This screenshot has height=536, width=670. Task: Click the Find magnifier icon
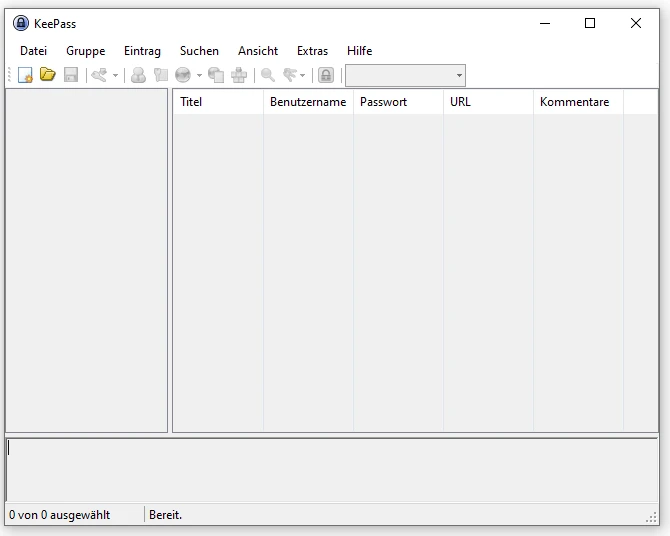tap(267, 75)
